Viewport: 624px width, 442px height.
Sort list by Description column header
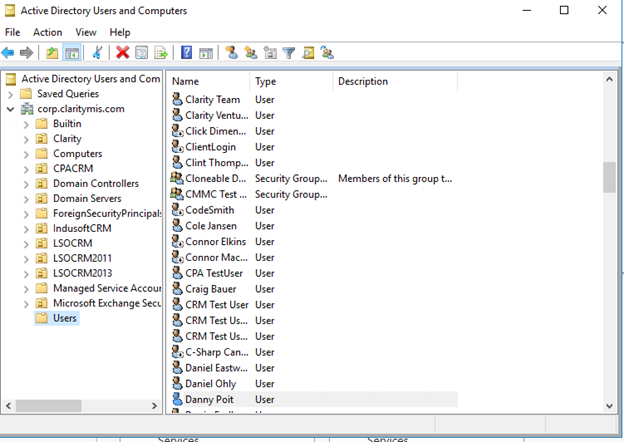pyautogui.click(x=395, y=81)
